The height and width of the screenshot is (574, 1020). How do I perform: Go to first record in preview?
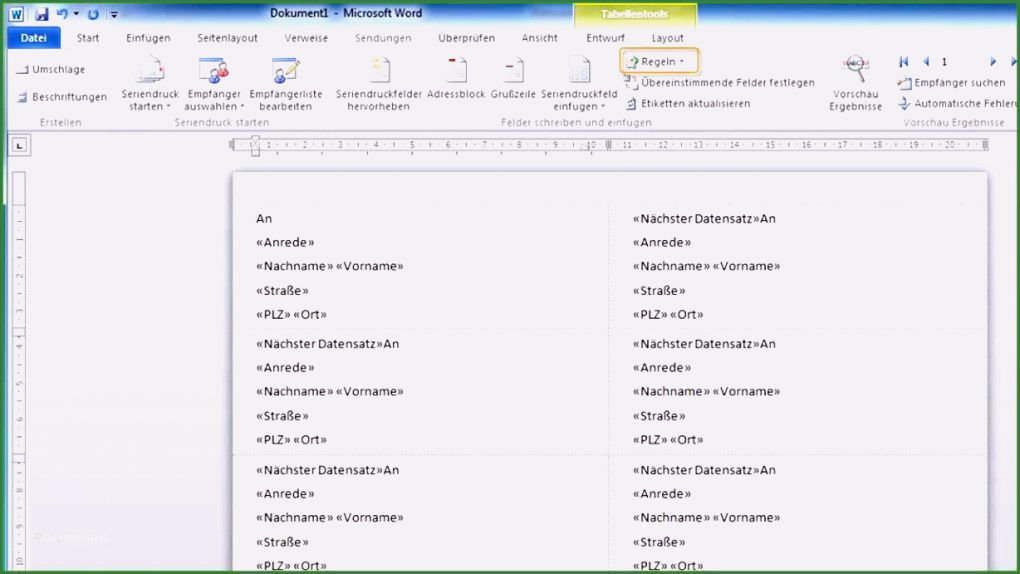pyautogui.click(x=904, y=62)
